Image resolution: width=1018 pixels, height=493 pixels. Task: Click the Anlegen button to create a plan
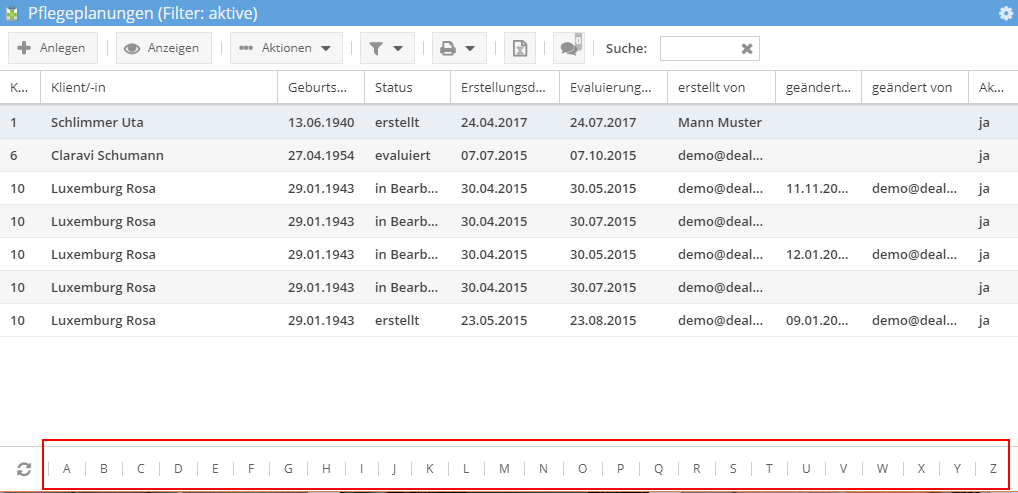52,48
